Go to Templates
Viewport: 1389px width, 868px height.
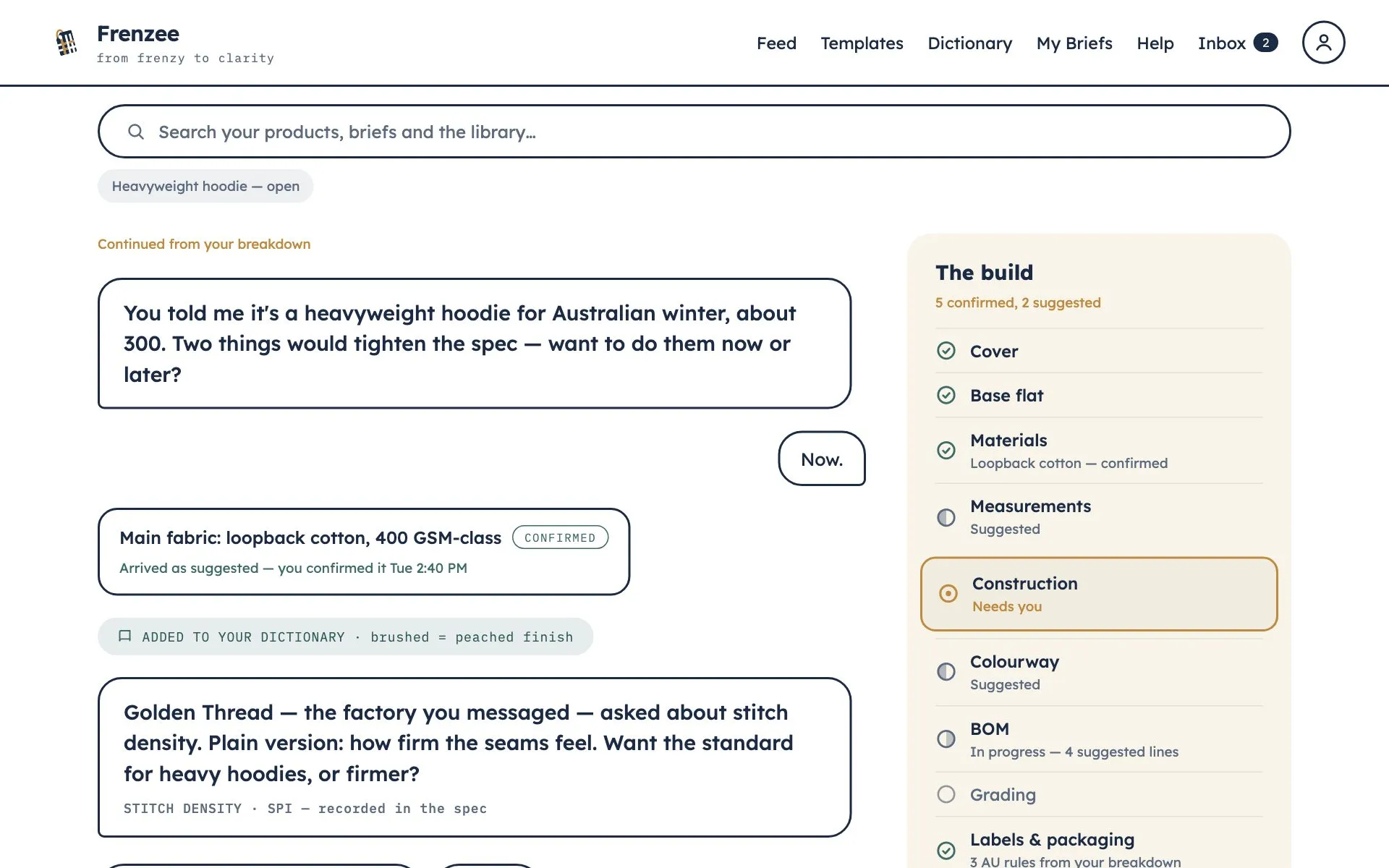862,43
